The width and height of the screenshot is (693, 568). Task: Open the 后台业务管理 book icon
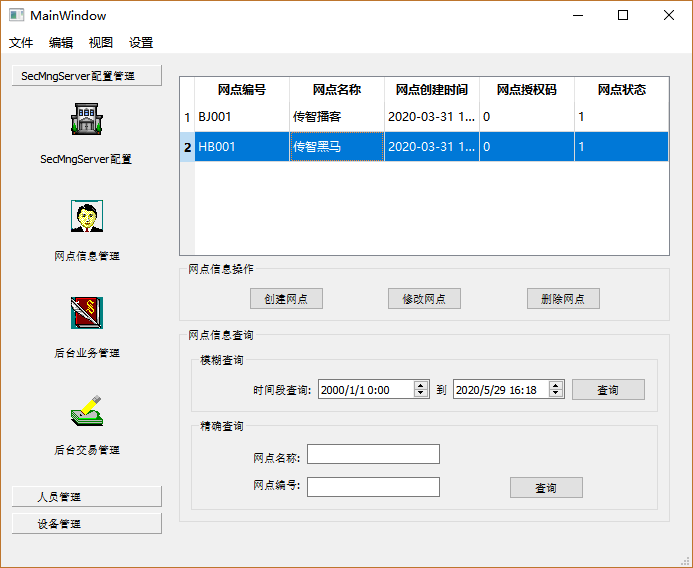tap(86, 313)
